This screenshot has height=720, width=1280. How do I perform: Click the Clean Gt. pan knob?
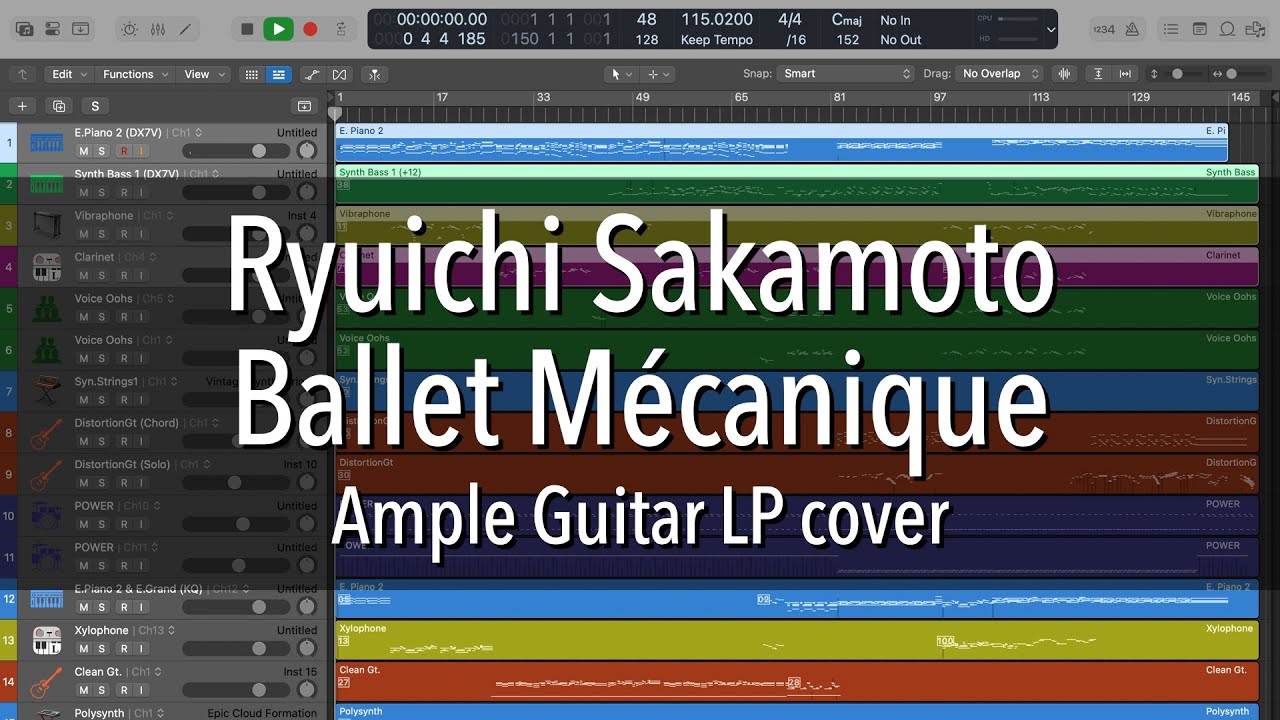(306, 690)
